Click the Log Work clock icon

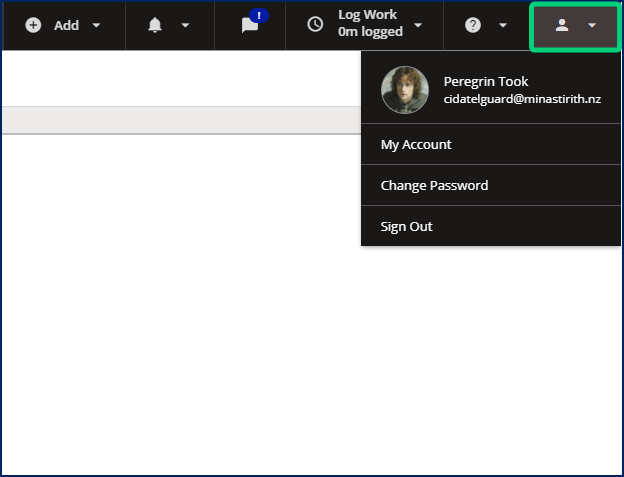(x=315, y=25)
